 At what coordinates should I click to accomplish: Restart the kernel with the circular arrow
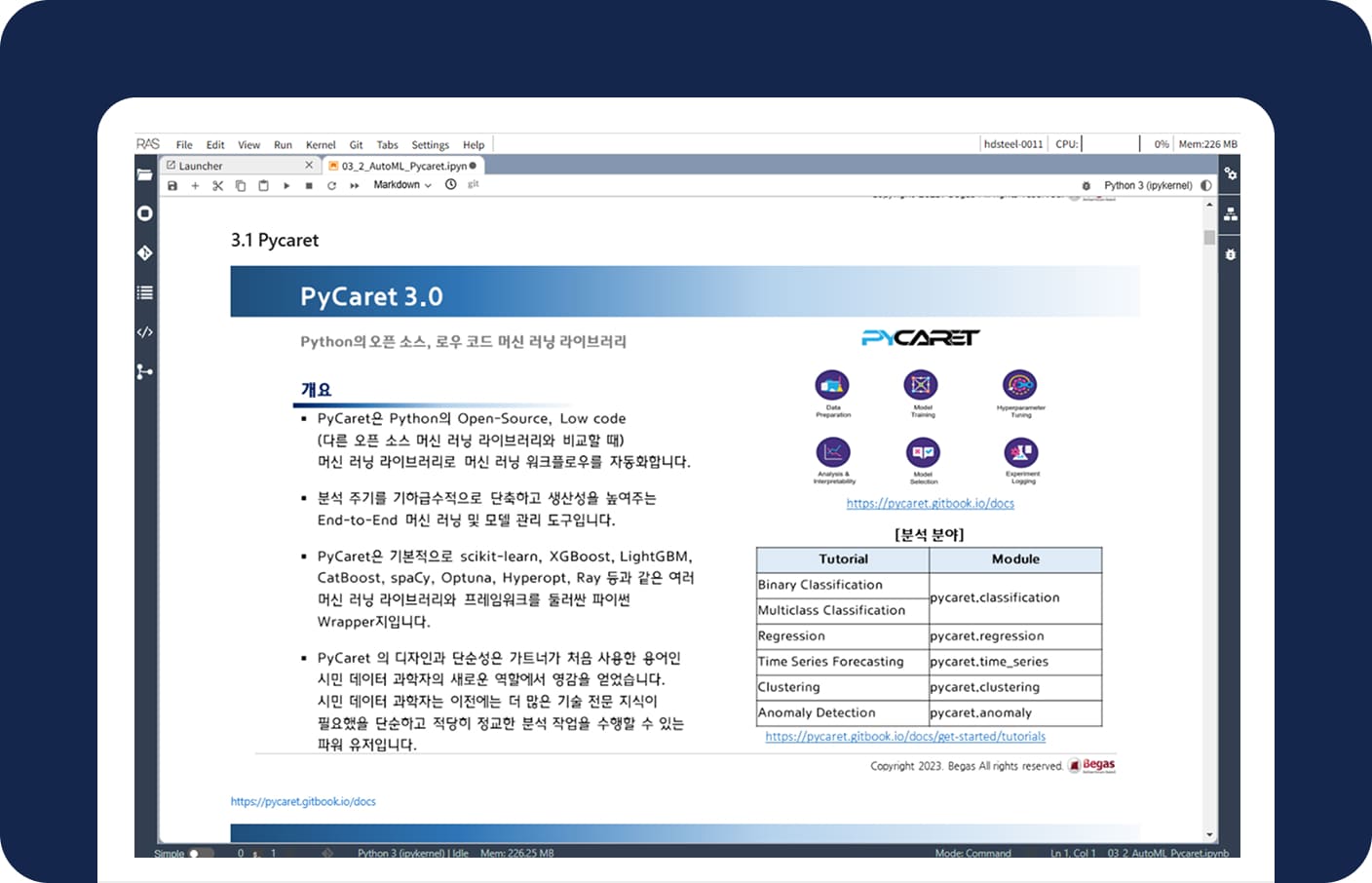click(x=331, y=185)
